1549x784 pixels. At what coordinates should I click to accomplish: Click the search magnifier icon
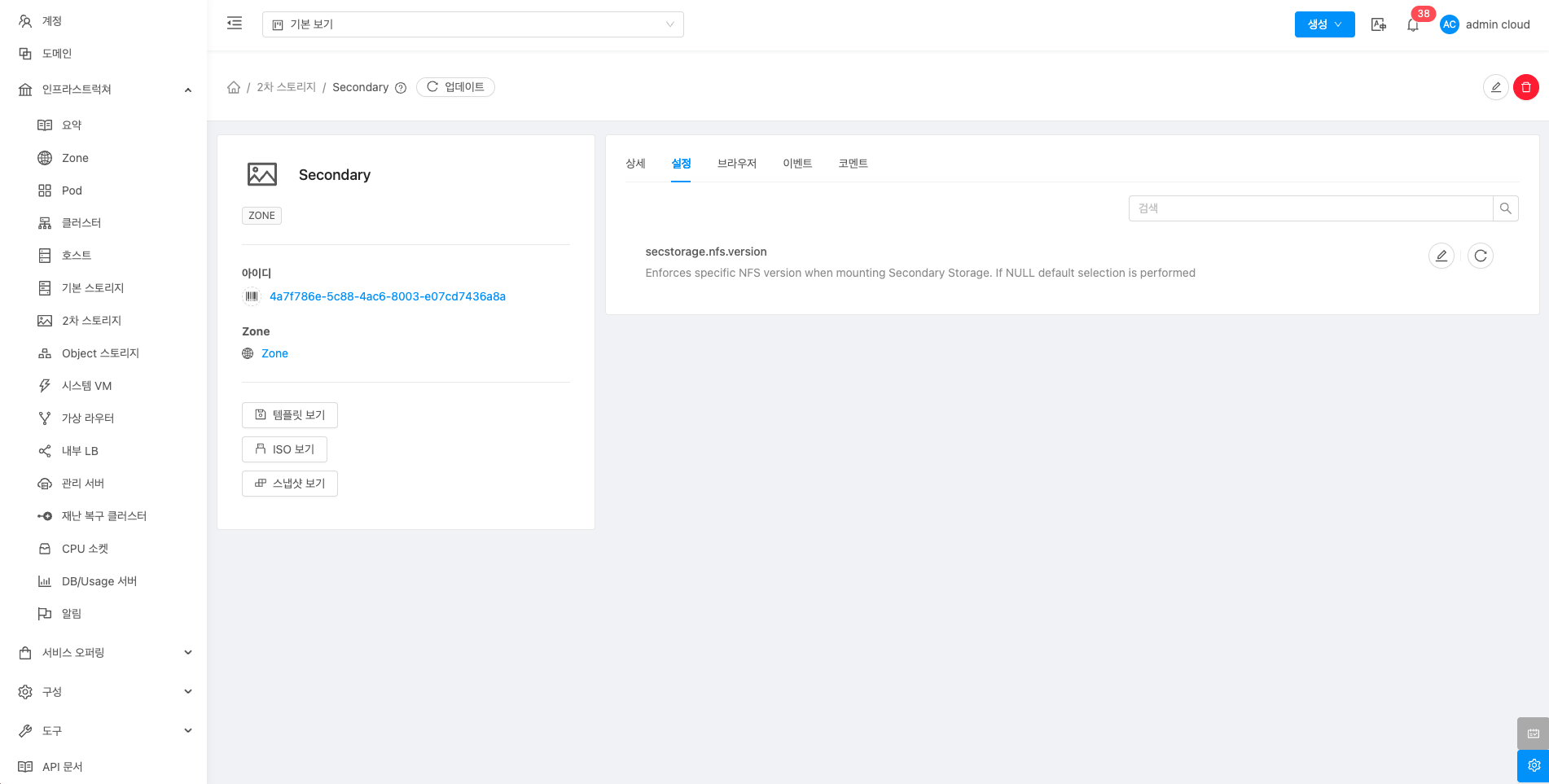(x=1505, y=208)
